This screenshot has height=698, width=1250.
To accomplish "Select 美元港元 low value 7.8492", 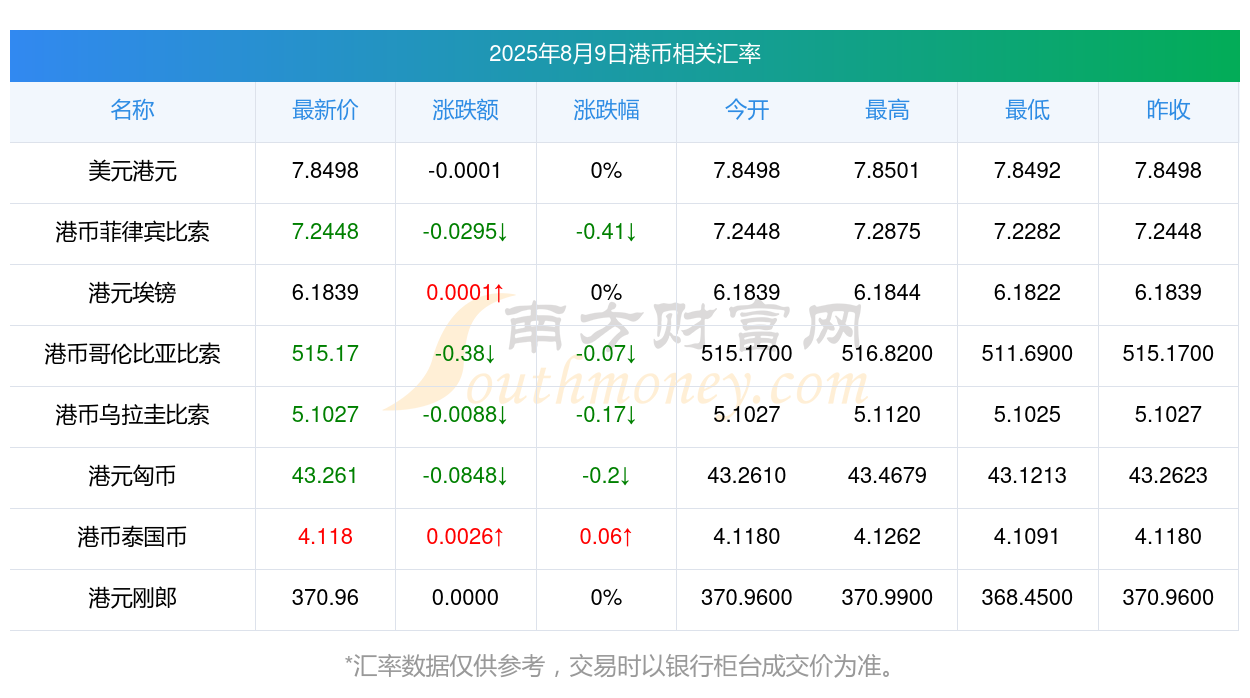I will (x=1027, y=171).
